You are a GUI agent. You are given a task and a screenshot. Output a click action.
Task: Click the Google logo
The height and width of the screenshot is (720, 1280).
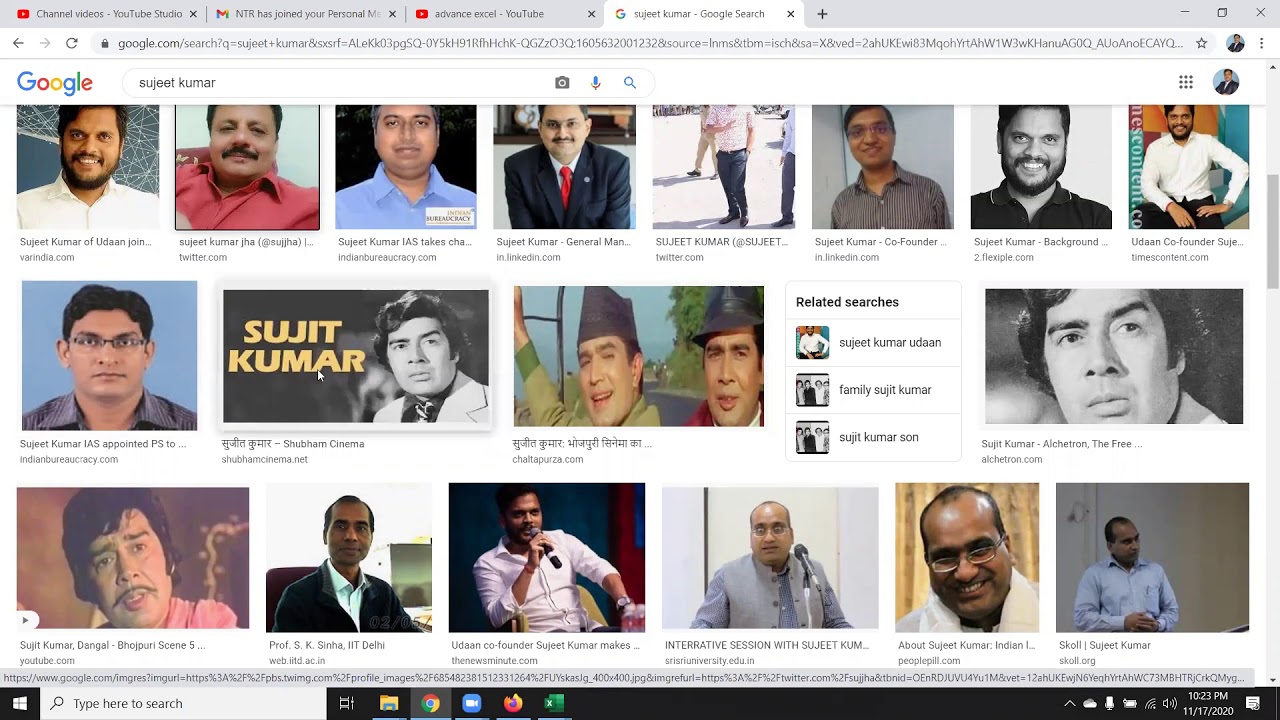(x=55, y=83)
